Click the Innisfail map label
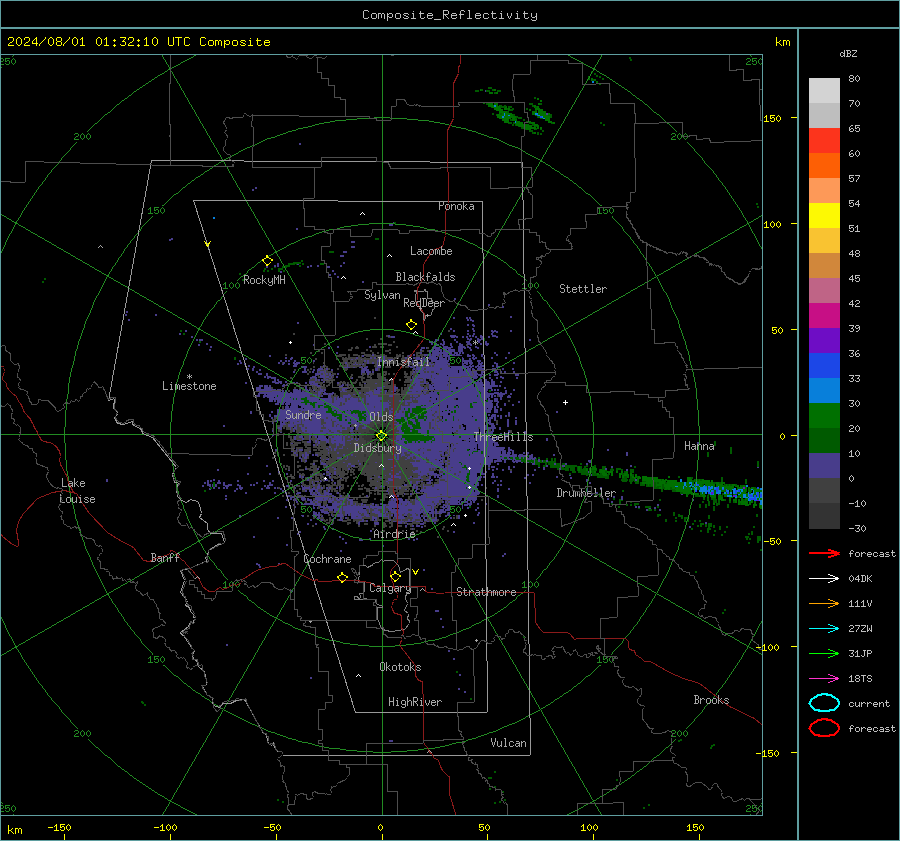Viewport: 900px width, 841px height. 403,362
